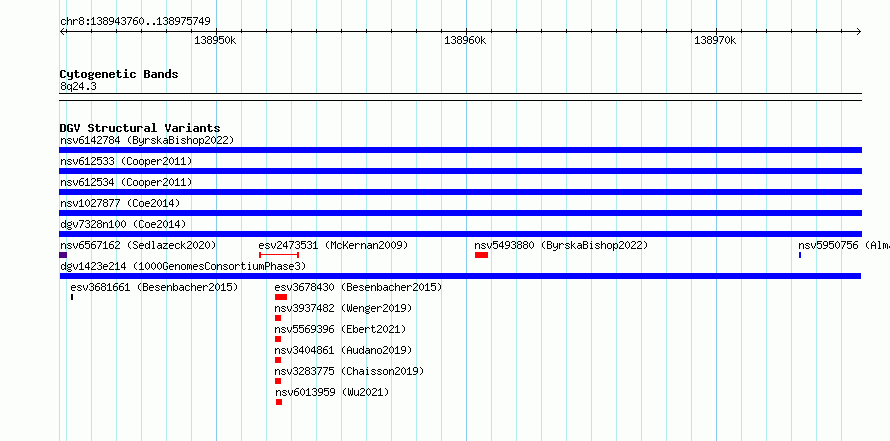Select the blue bar under dgv1423e214

click(460, 276)
